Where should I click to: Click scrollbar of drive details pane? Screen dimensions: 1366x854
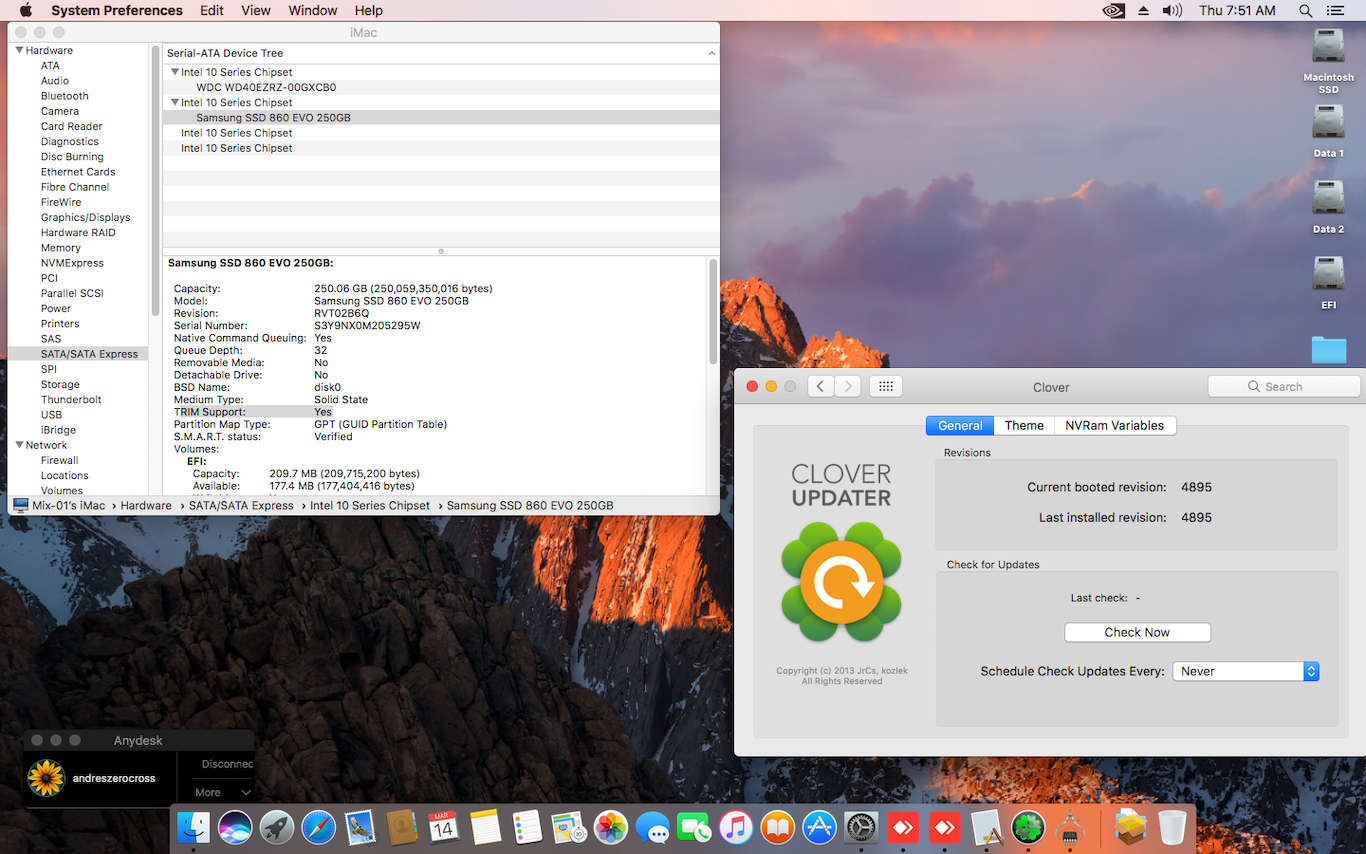click(713, 312)
